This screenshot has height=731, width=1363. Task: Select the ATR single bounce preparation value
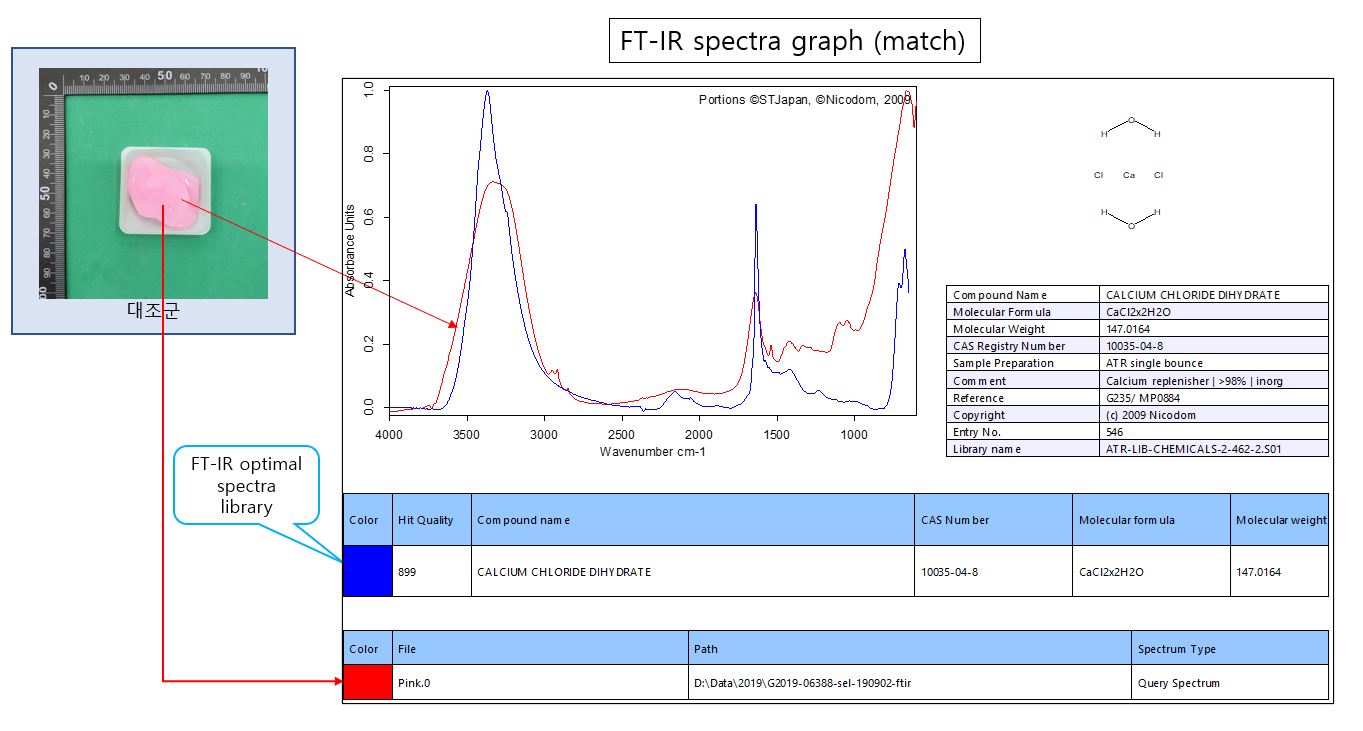pos(1154,363)
